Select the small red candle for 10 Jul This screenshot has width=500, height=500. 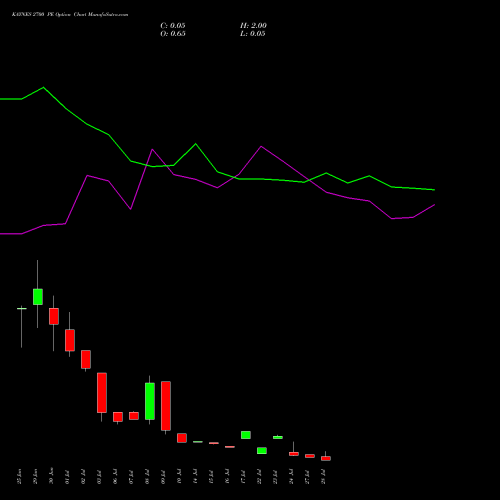point(182,438)
